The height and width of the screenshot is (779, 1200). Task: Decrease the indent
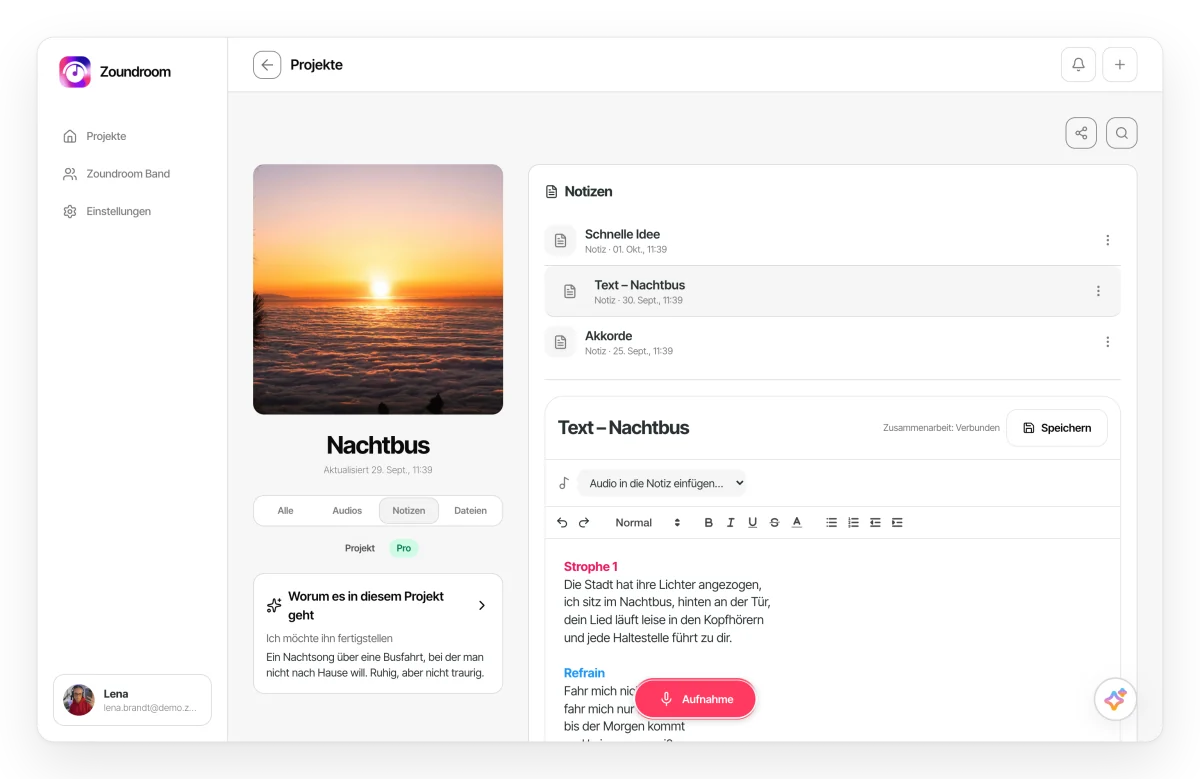tap(875, 523)
